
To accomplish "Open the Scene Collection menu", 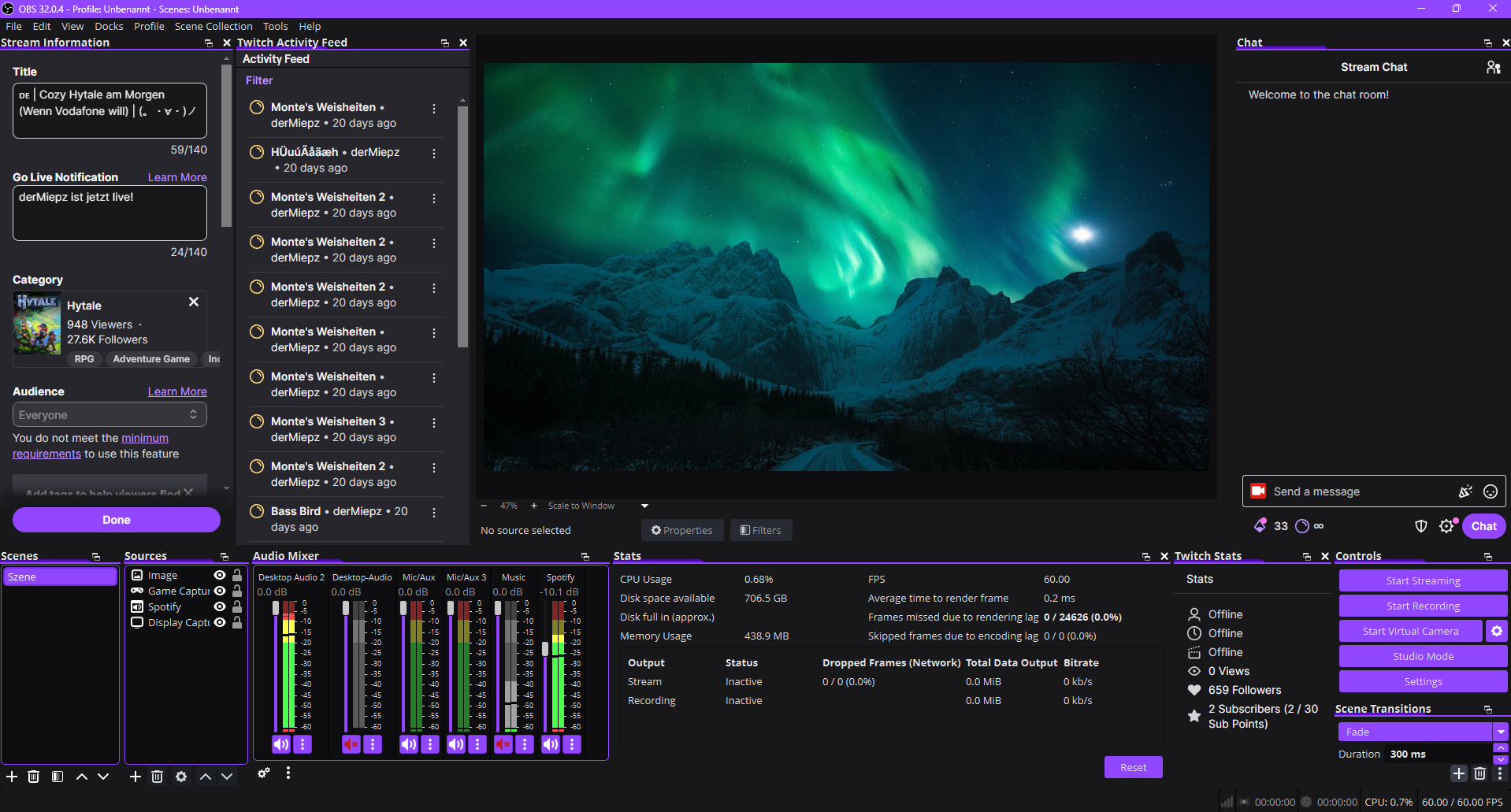I will 213,26.
